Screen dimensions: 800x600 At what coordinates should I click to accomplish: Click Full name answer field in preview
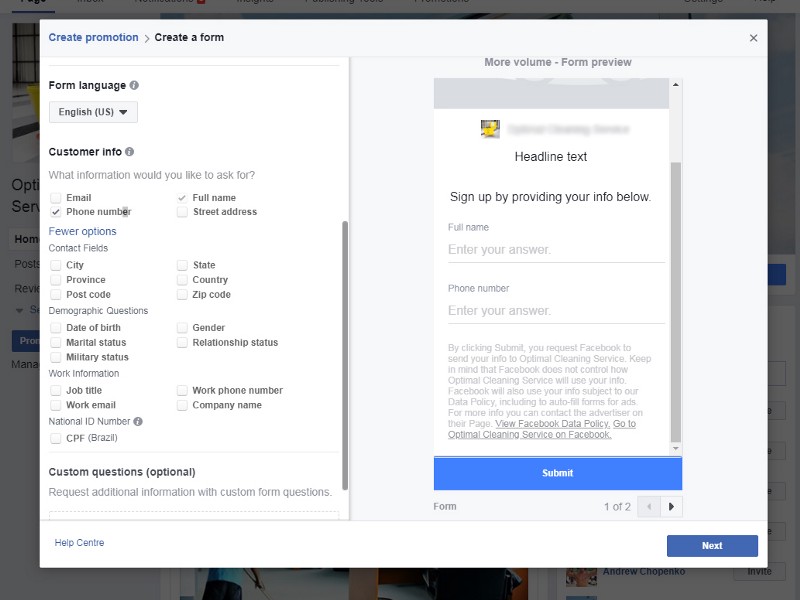(x=556, y=250)
